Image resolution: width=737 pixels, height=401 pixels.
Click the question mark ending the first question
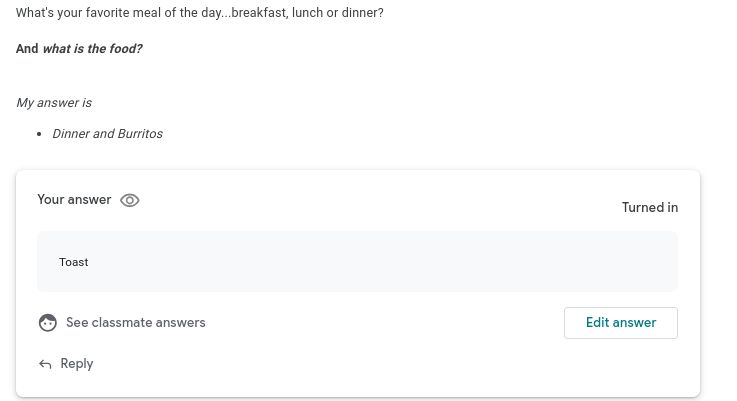380,14
